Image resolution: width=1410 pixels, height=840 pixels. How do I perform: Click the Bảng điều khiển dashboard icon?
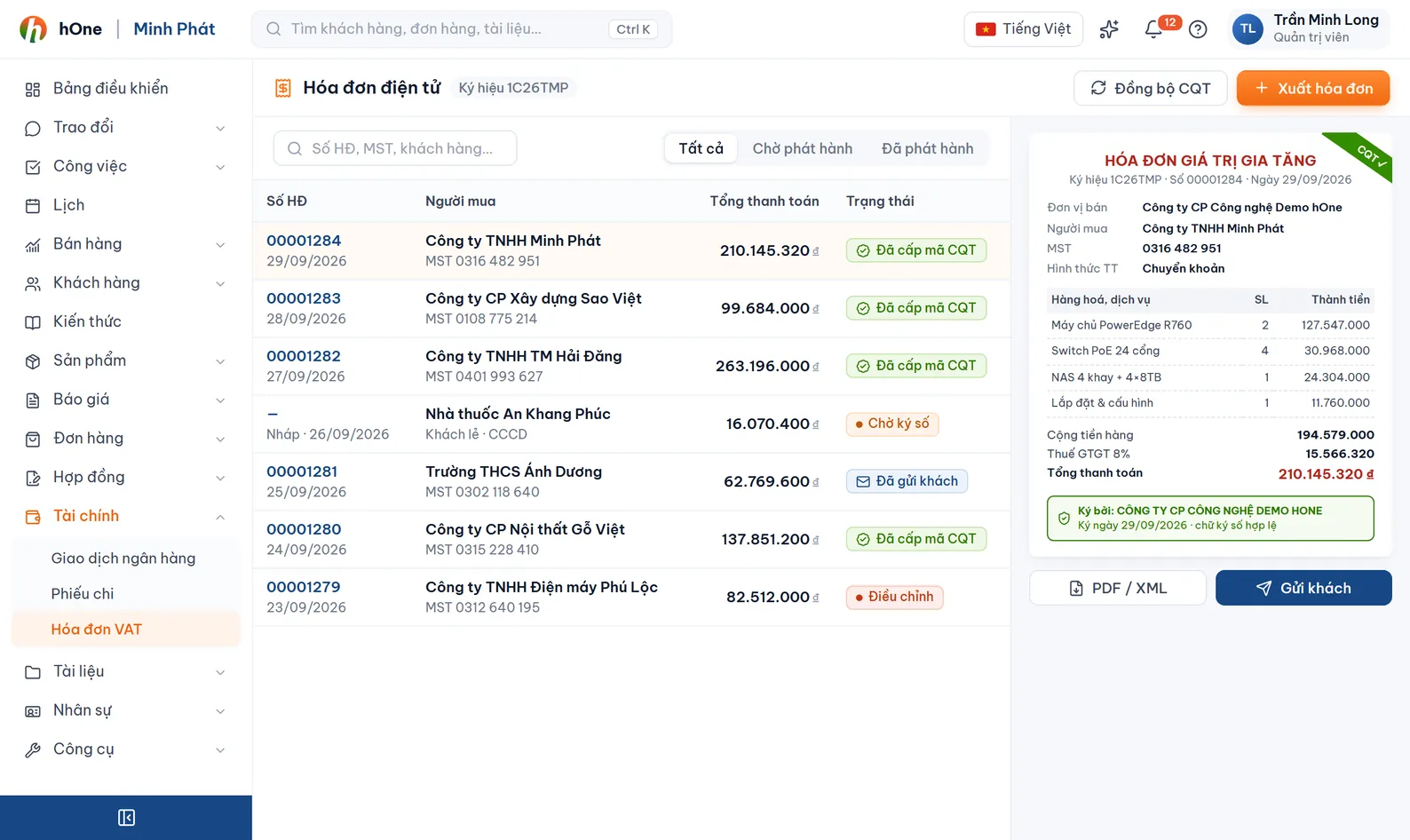(x=33, y=89)
